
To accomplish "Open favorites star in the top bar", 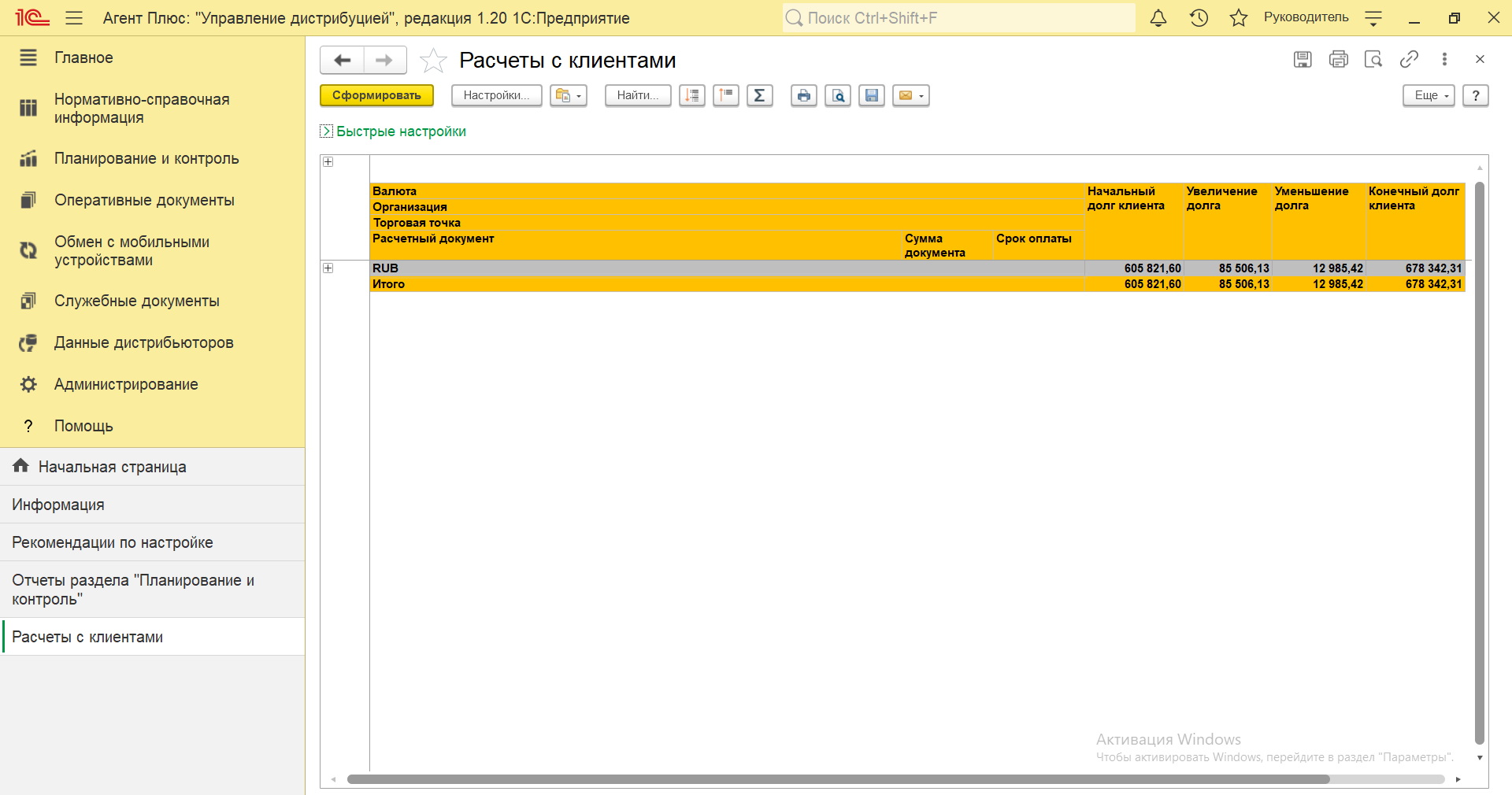I will 1239,18.
